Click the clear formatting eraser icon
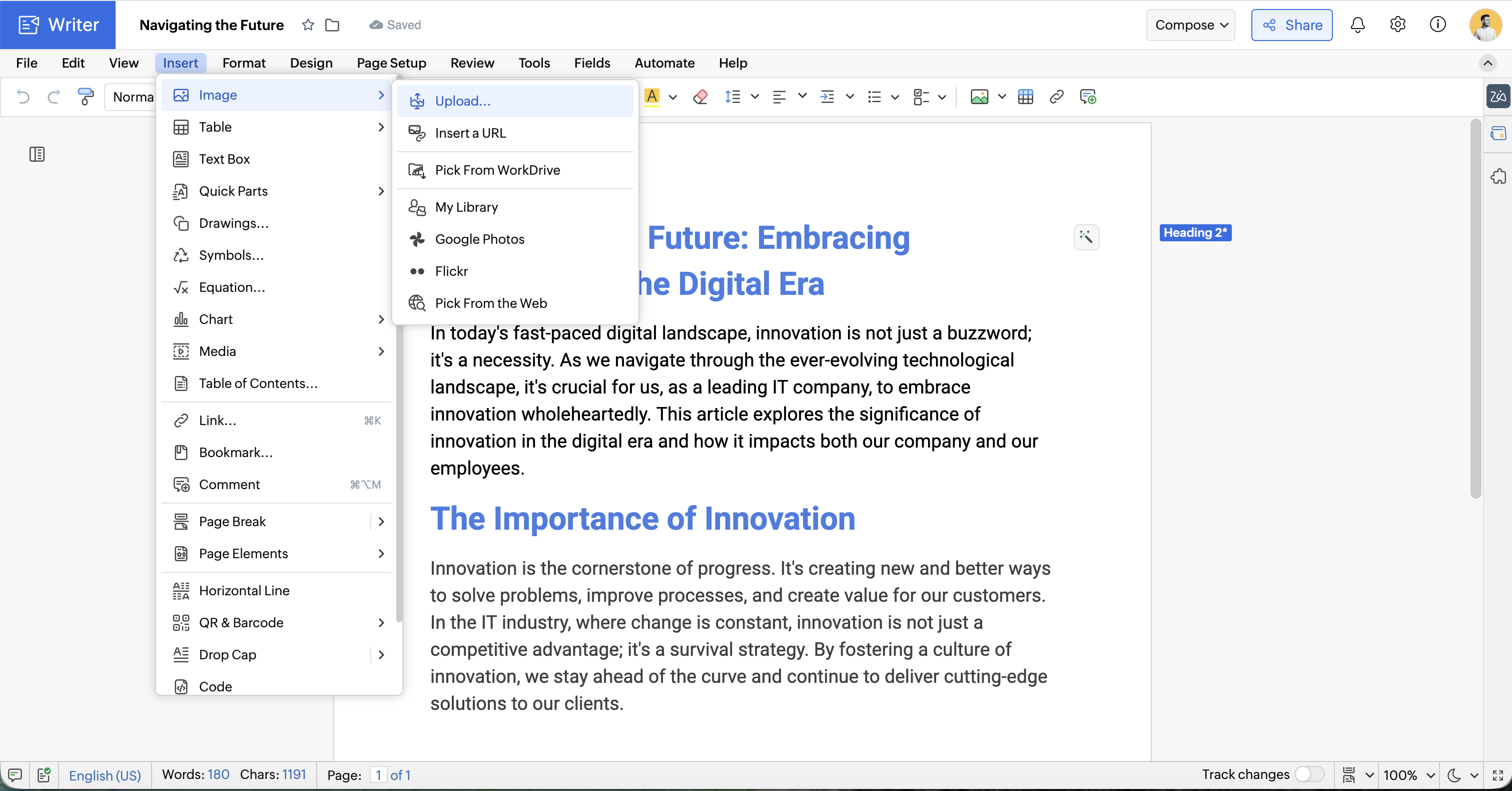This screenshot has width=1512, height=791. (700, 97)
